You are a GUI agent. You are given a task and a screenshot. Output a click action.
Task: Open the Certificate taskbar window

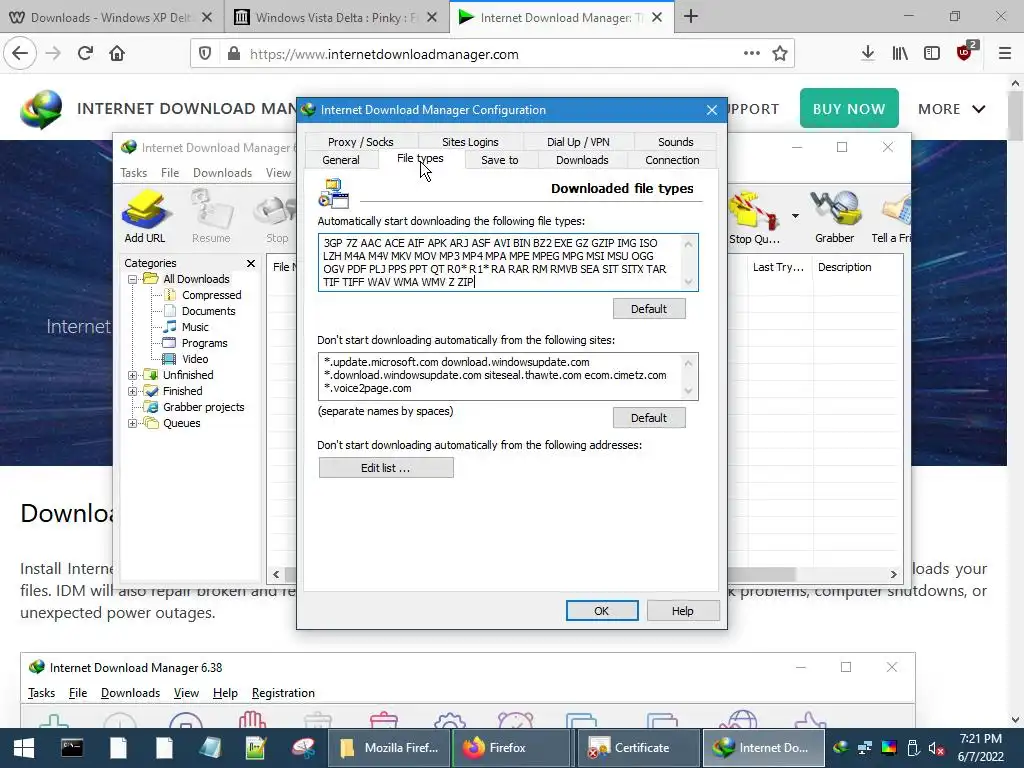[x=639, y=748]
